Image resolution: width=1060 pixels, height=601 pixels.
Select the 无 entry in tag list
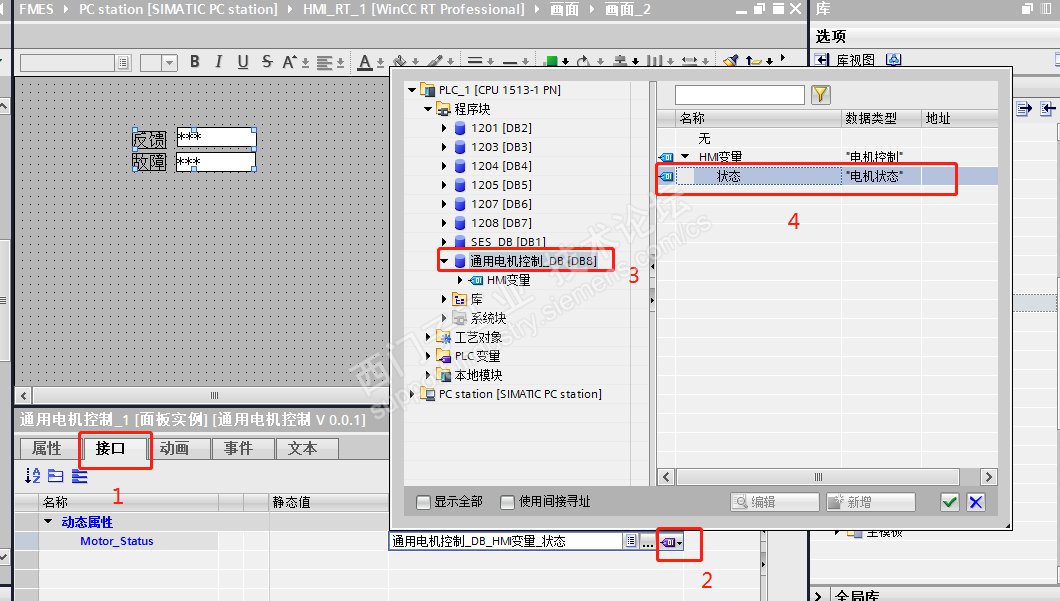point(704,139)
